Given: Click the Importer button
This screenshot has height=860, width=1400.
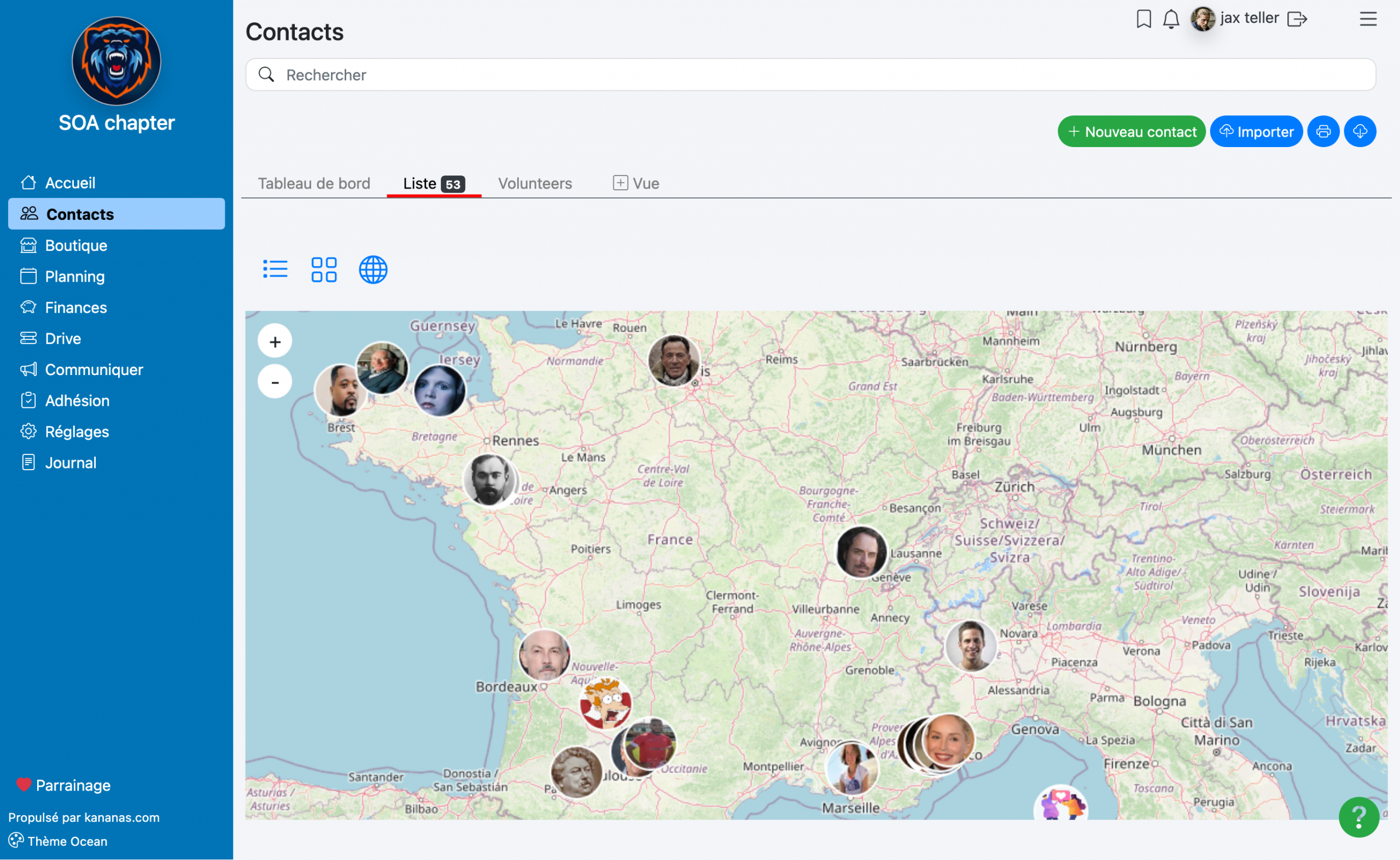Looking at the screenshot, I should click(1256, 131).
